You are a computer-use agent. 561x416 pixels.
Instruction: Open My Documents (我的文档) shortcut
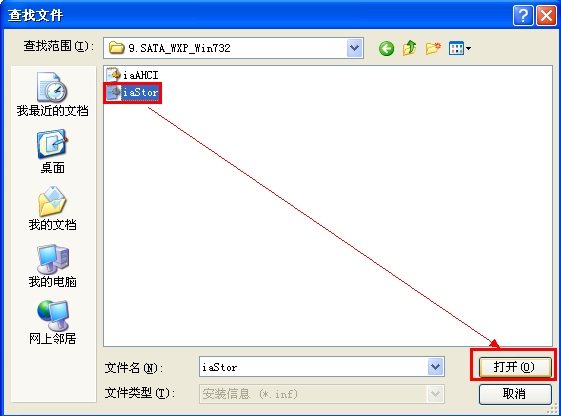(x=53, y=208)
